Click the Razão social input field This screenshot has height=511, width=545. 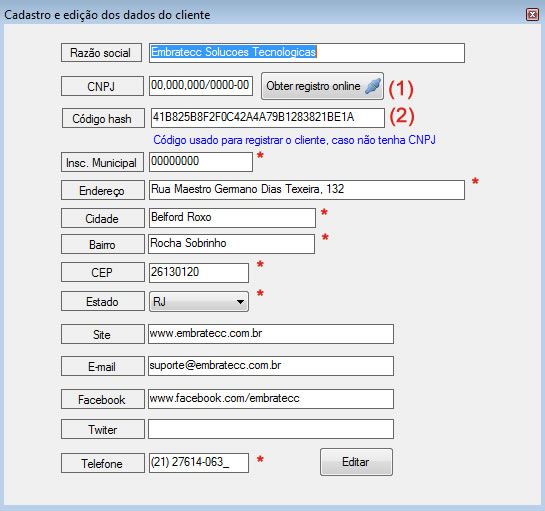coord(307,53)
